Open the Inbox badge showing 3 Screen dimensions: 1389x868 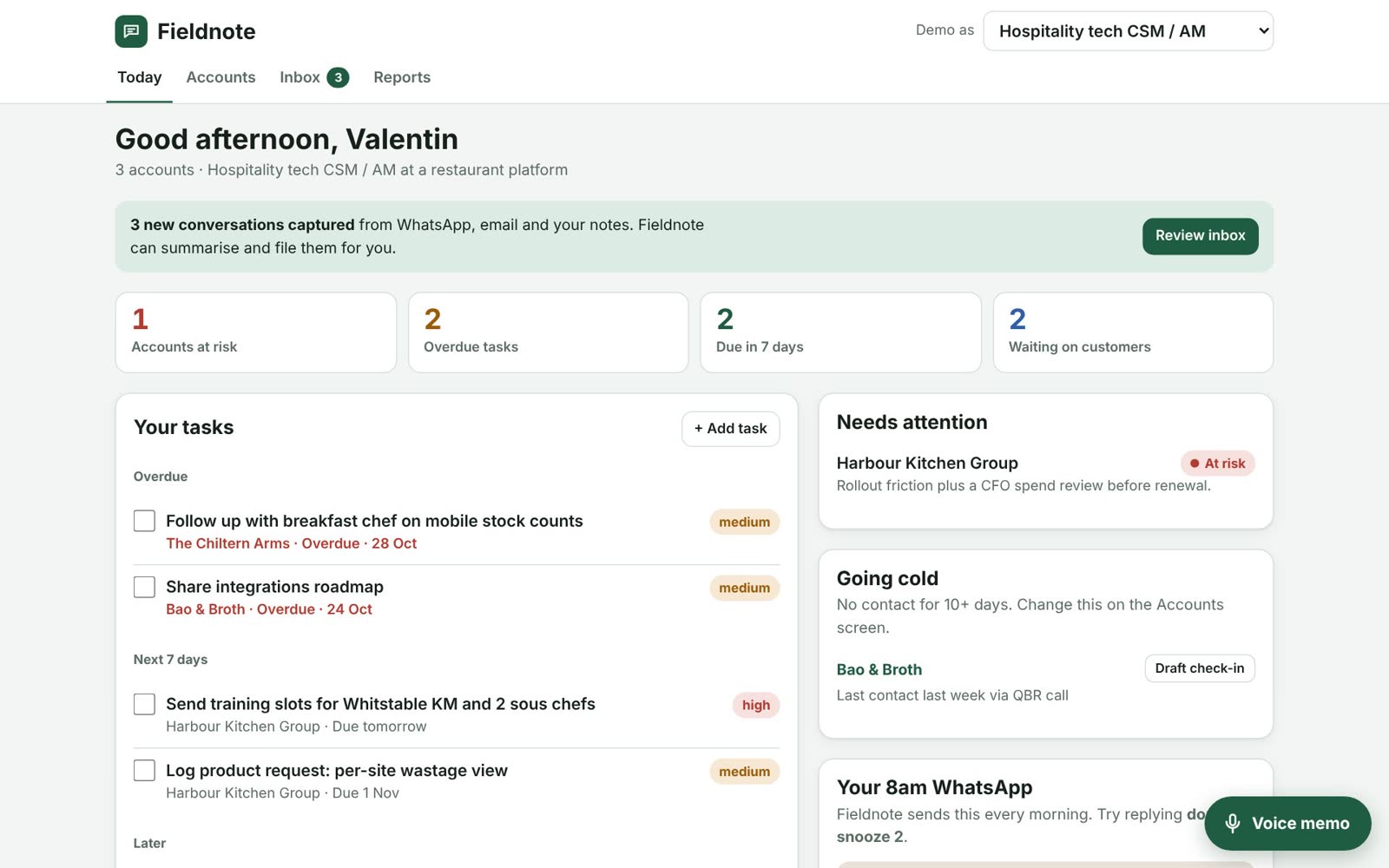(338, 77)
